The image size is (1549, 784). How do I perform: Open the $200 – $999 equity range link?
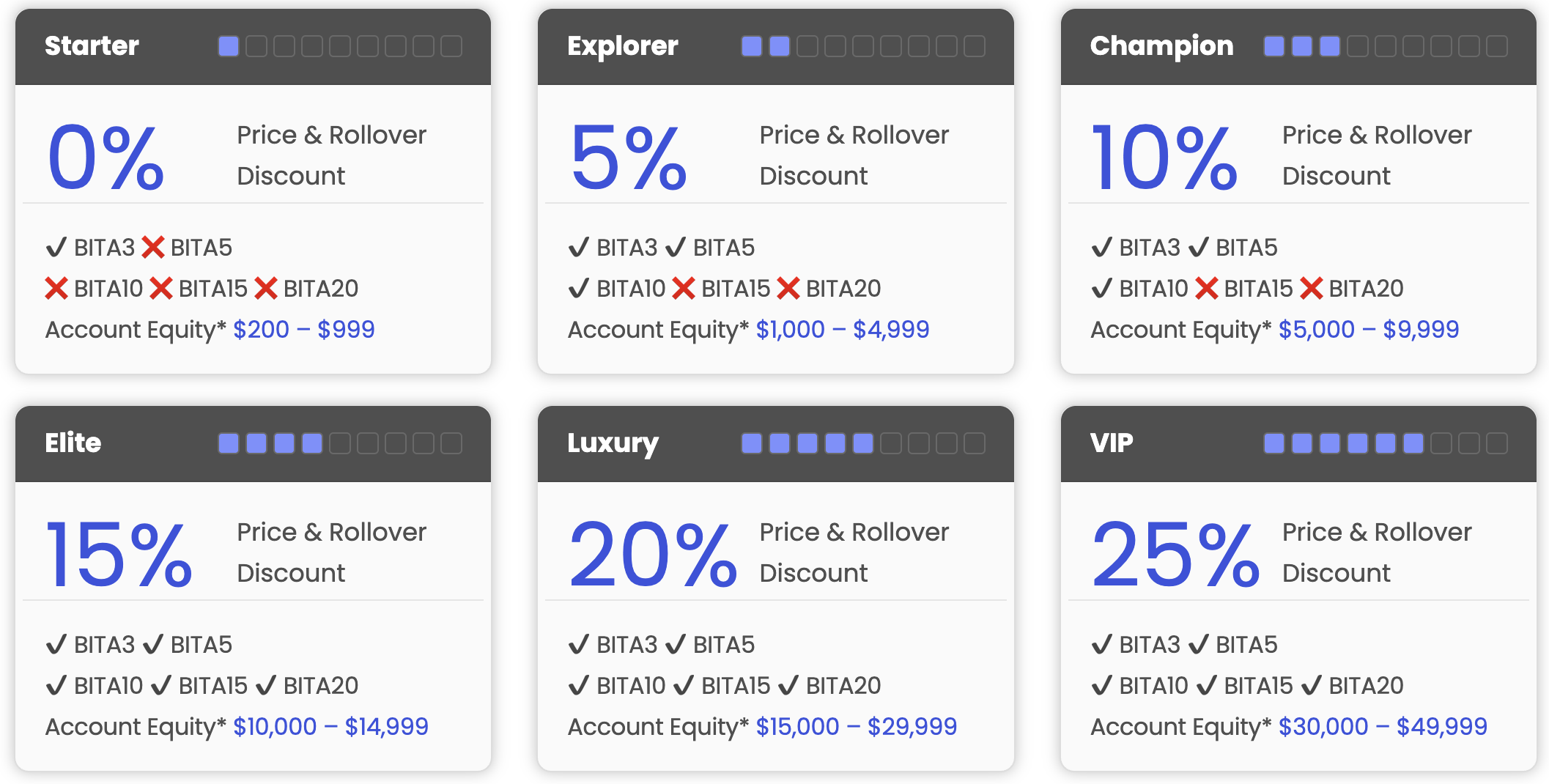(304, 330)
